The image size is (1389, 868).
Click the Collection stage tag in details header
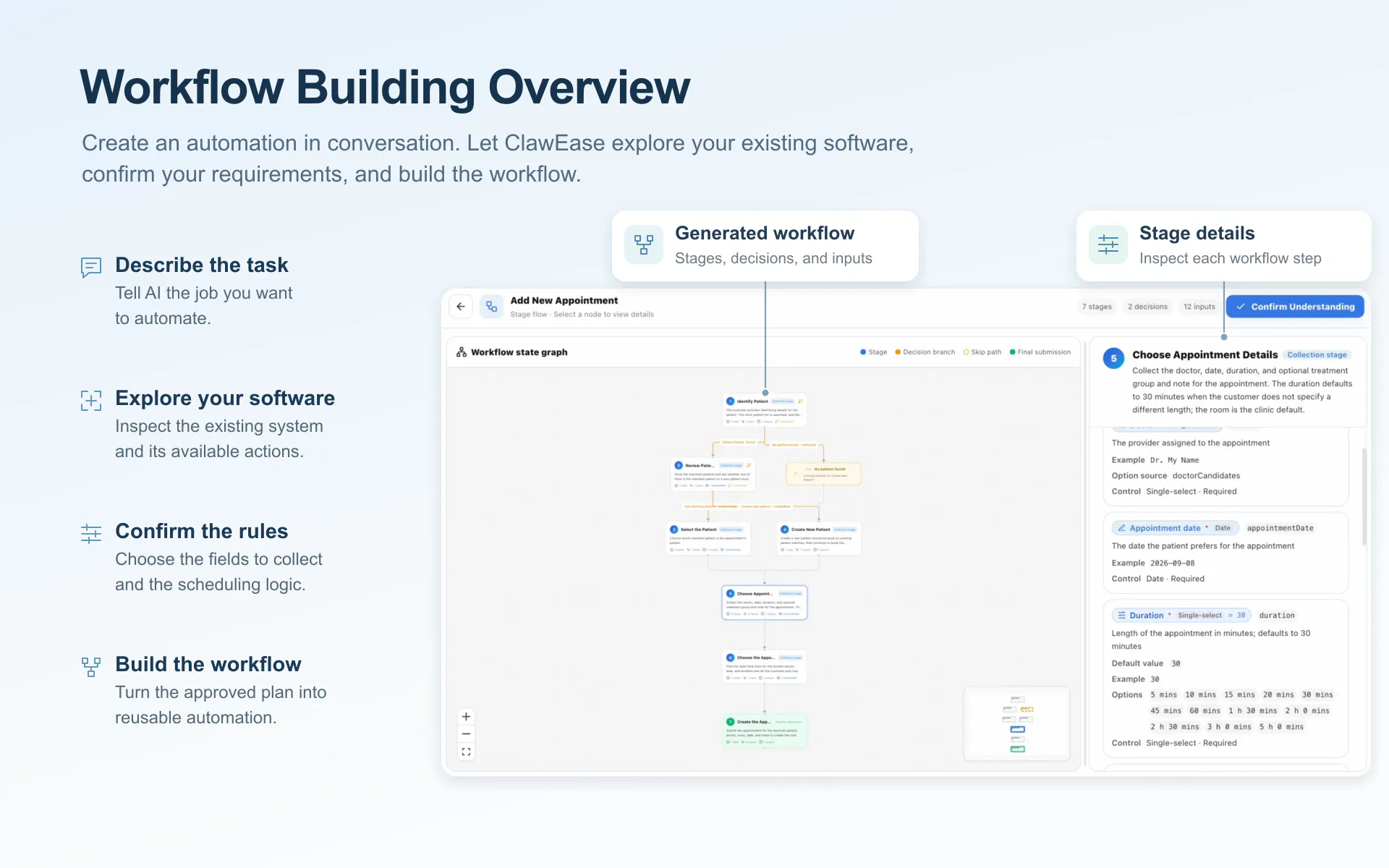pos(1317,355)
